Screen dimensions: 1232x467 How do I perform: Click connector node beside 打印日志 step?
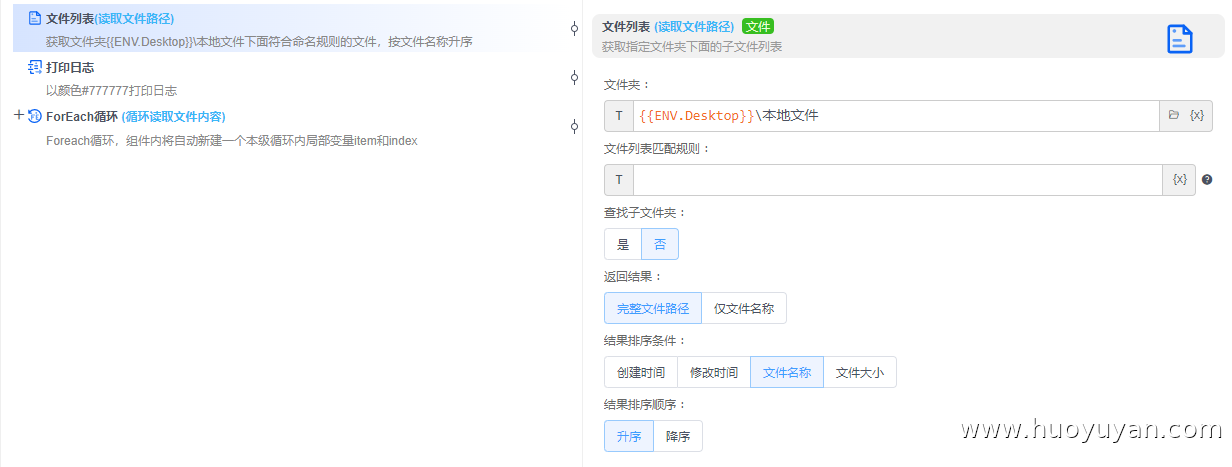(574, 77)
